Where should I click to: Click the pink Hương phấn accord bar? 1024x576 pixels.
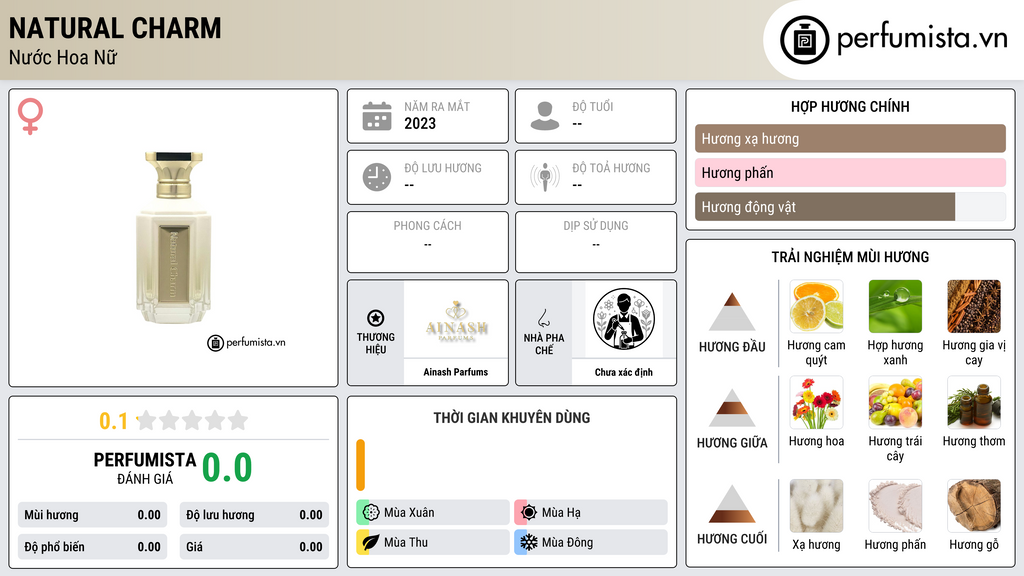click(x=850, y=172)
